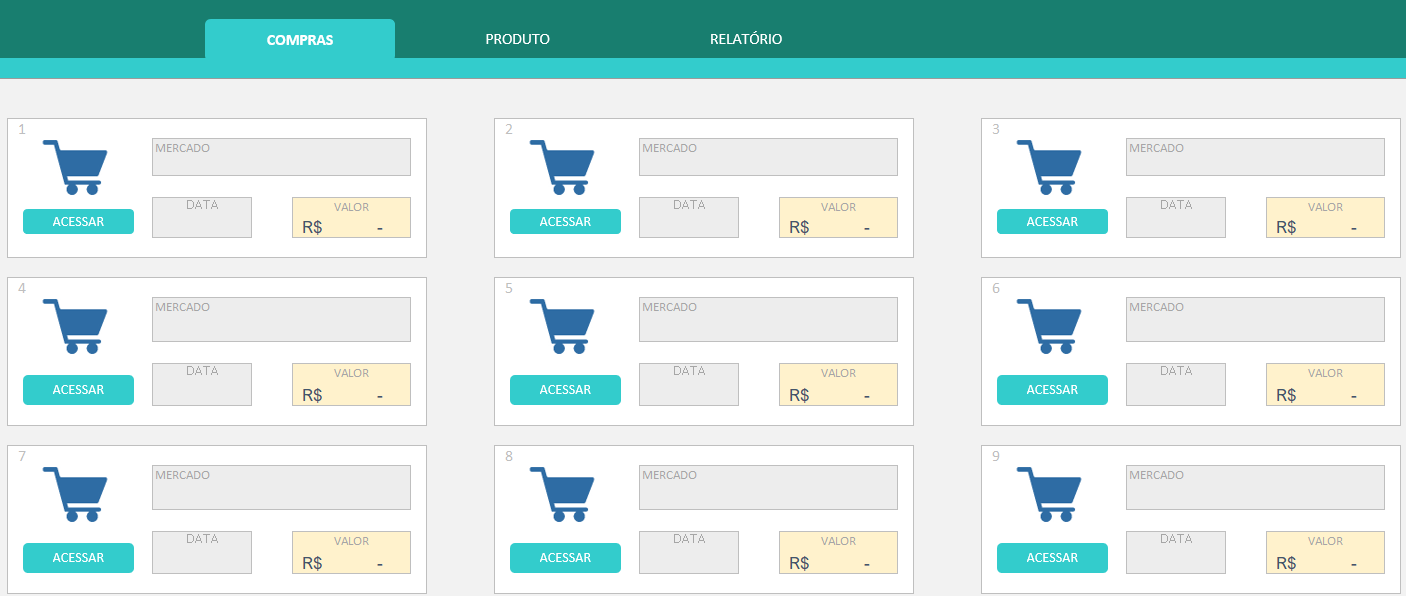Select the cart icon in card 6
Image resolution: width=1406 pixels, height=596 pixels.
pyautogui.click(x=1050, y=326)
